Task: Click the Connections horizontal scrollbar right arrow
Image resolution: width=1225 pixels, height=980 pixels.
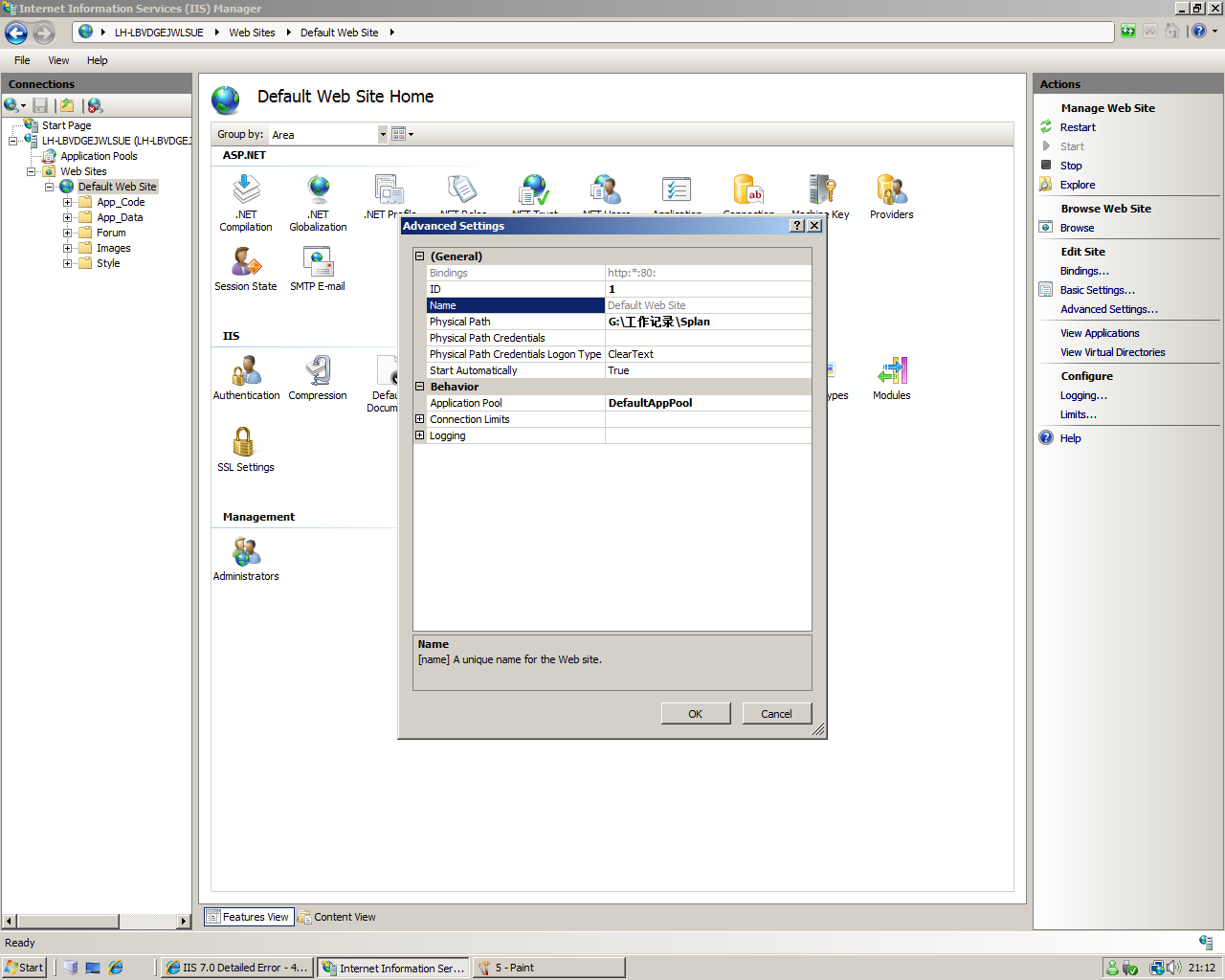Action: coord(184,921)
